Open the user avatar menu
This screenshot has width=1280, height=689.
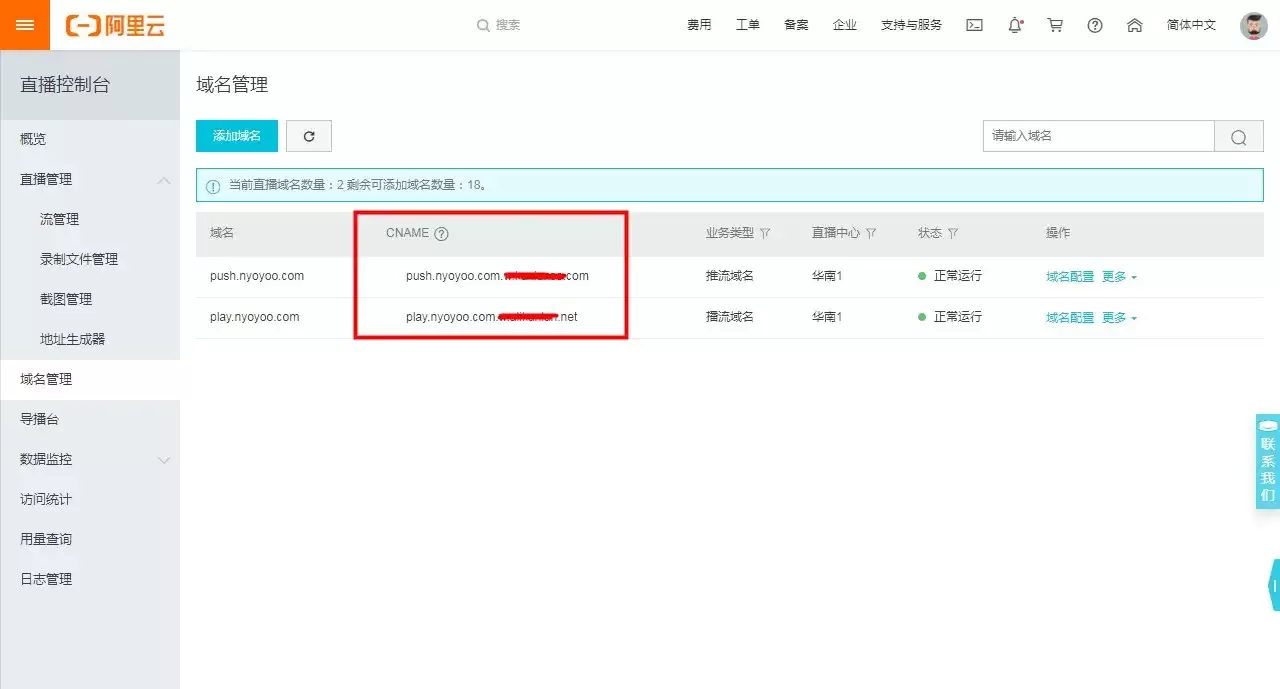click(x=1254, y=25)
